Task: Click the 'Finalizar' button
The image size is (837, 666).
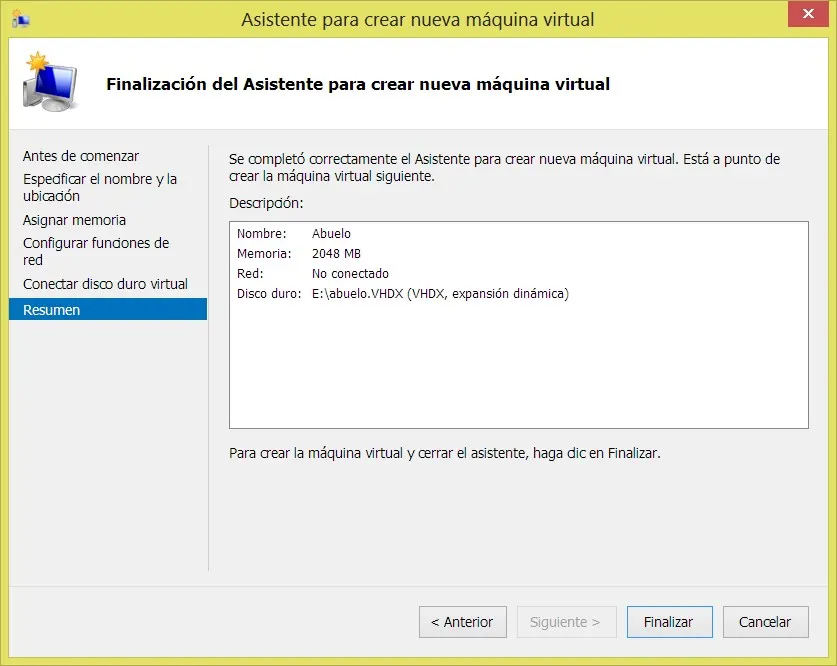Action: (x=669, y=621)
